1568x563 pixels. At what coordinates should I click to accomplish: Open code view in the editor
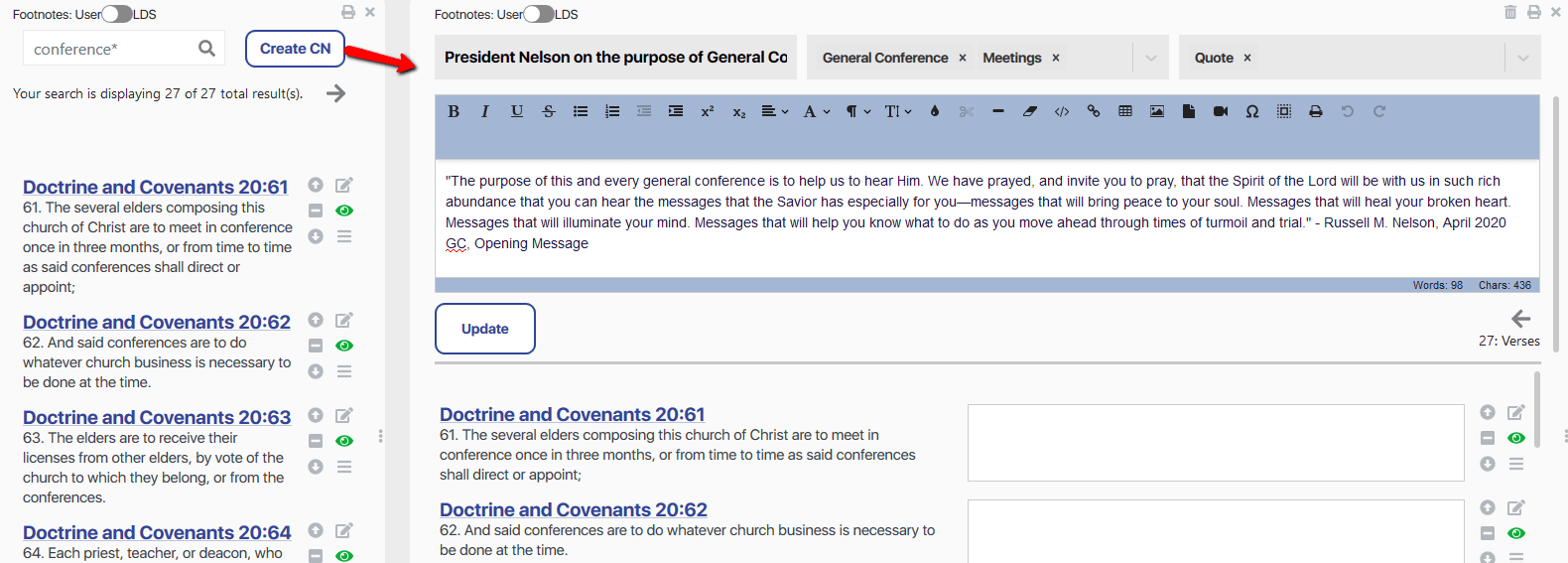click(x=1062, y=111)
